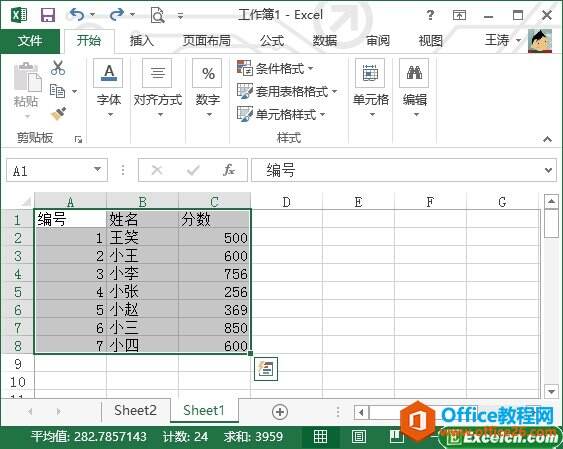Image resolution: width=563 pixels, height=449 pixels.
Task: Click the 平均值 status bar entry
Action: [89, 437]
